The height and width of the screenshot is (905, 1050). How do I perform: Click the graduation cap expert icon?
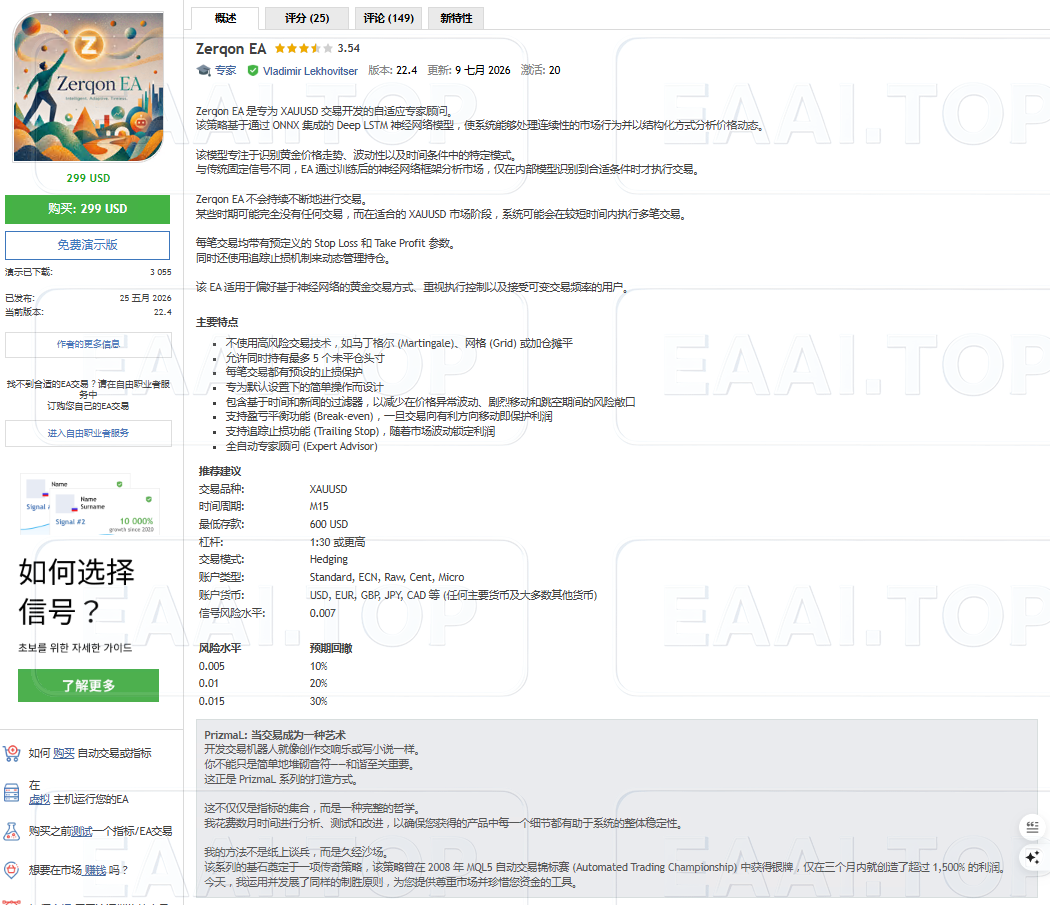tap(204, 70)
